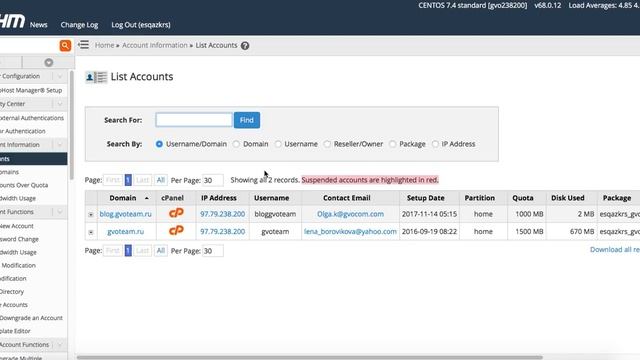Image resolution: width=640 pixels, height=360 pixels.
Task: Open Password Change sidebar item
Action: point(19,239)
